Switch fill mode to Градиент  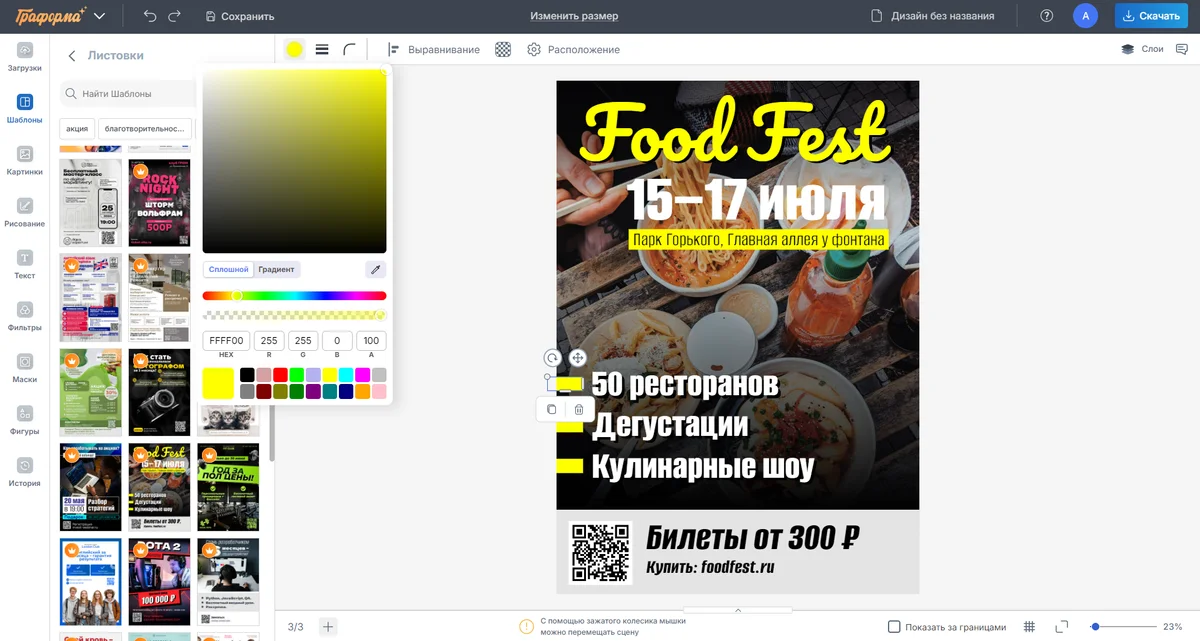click(277, 269)
